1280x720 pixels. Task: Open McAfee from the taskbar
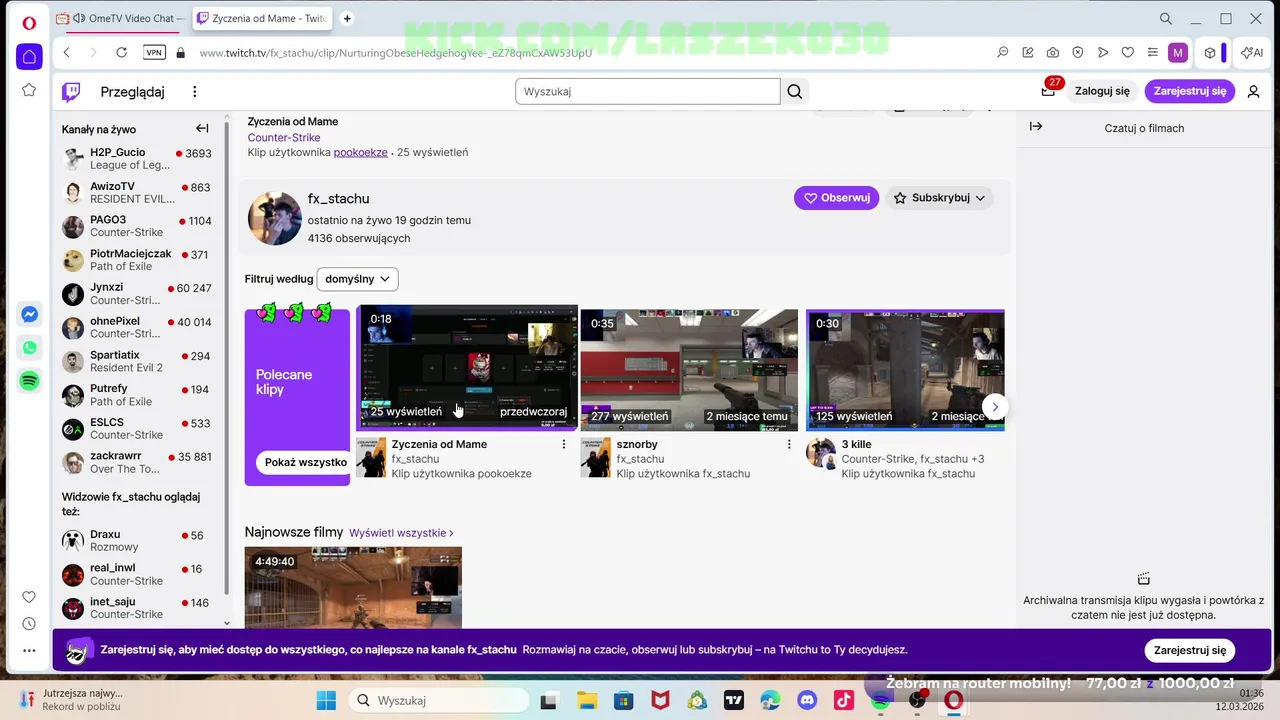[660, 701]
